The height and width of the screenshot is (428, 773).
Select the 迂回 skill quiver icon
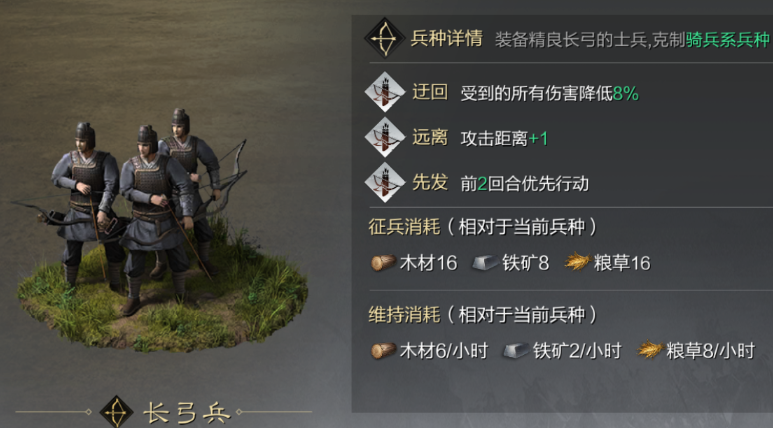click(386, 92)
